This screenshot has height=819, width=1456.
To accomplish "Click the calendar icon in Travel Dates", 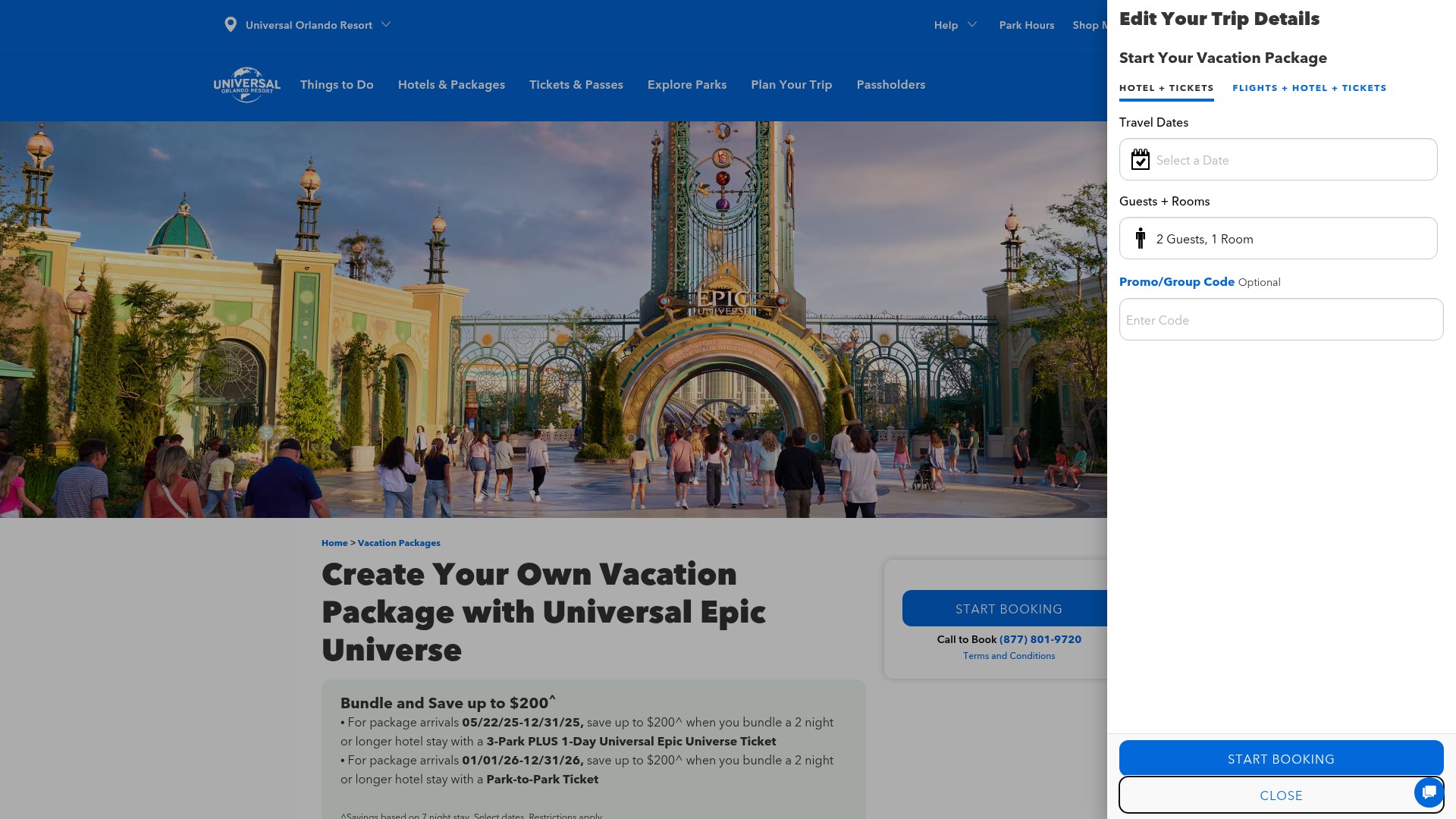I will tap(1140, 159).
